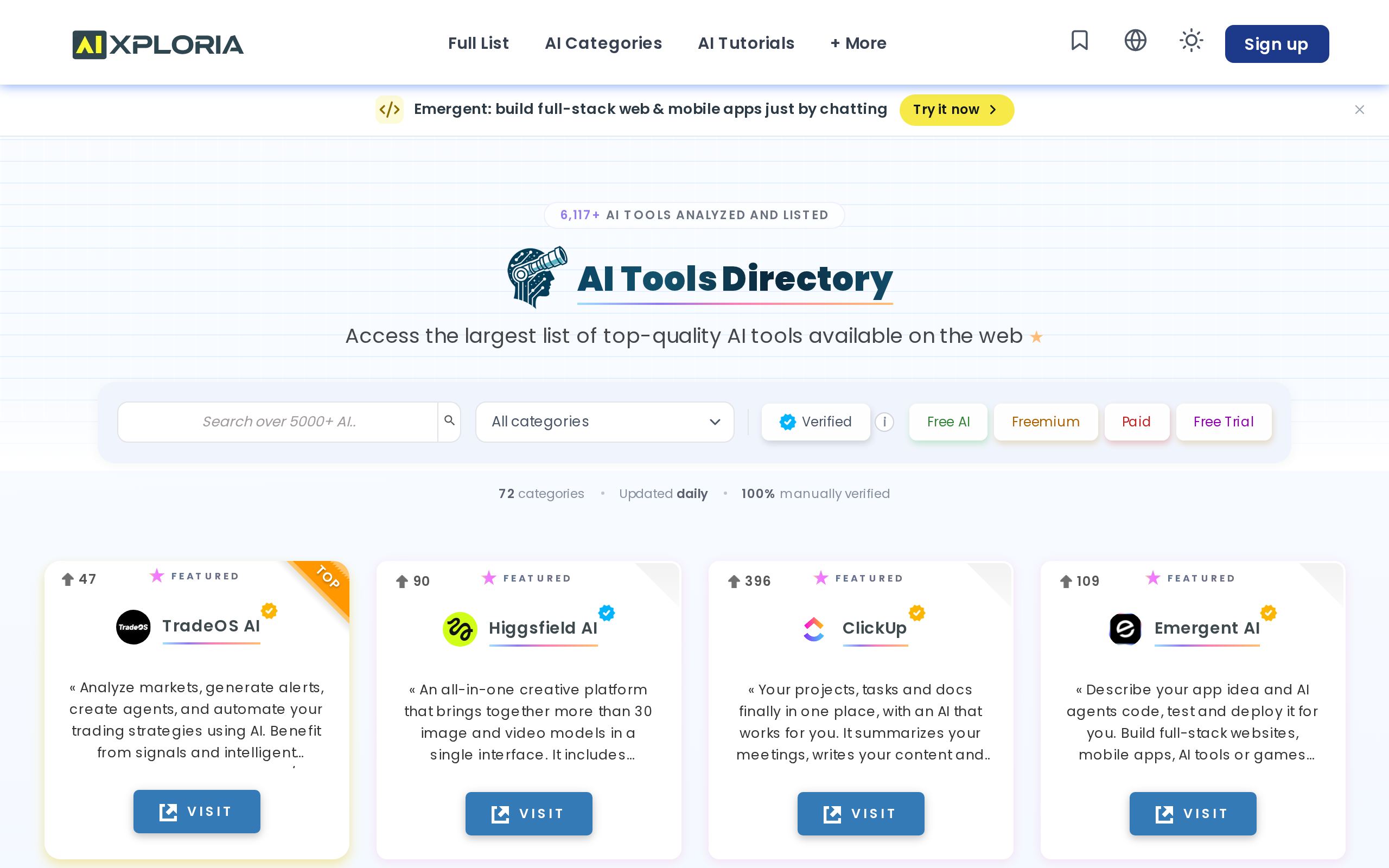This screenshot has width=1389, height=868.
Task: Click the search magnifier icon
Action: [x=449, y=421]
